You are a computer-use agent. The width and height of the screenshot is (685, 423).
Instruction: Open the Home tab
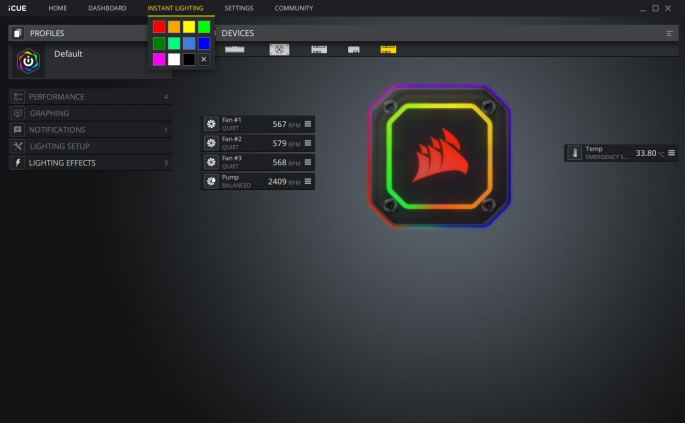coord(58,8)
